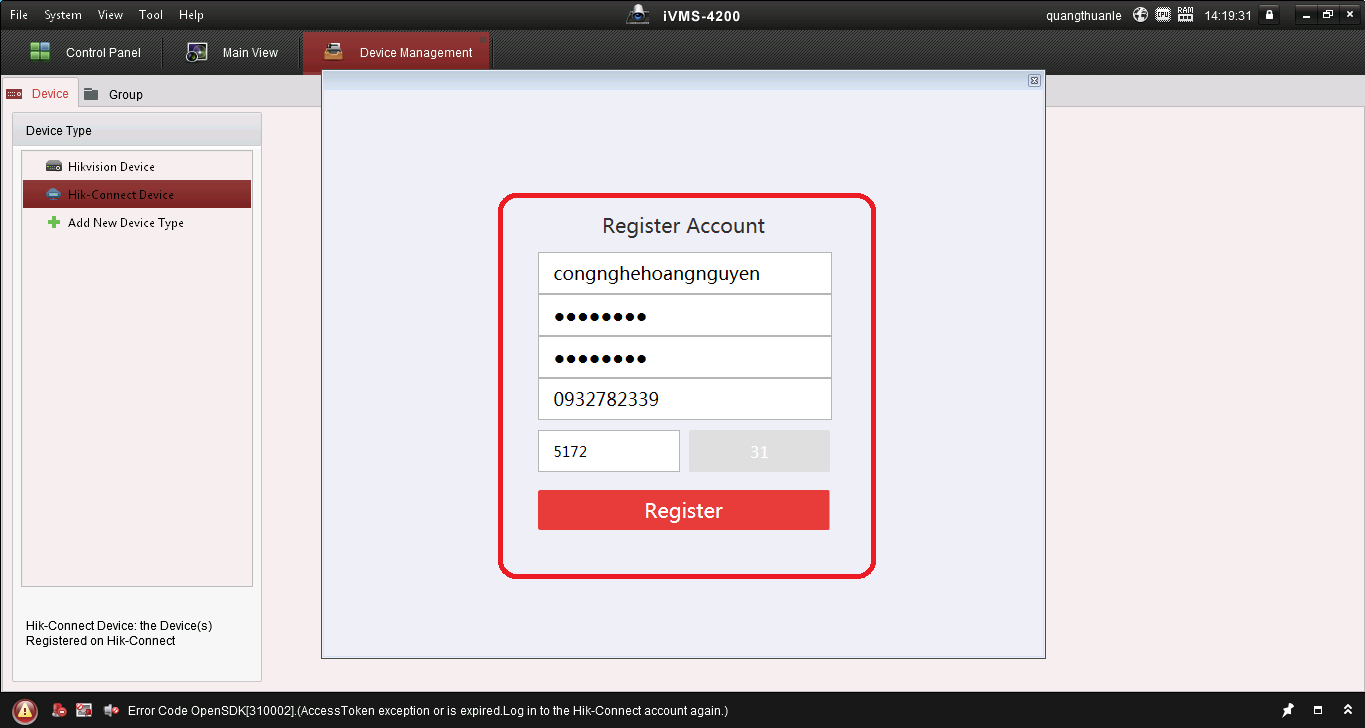Image resolution: width=1365 pixels, height=728 pixels.
Task: Toggle the muted alarm sound speaker icon
Action: tap(109, 710)
